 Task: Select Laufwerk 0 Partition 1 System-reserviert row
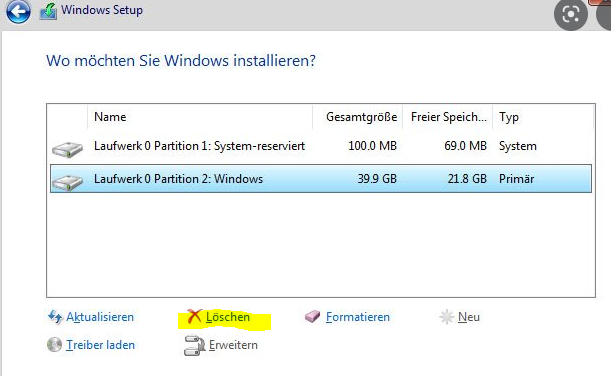pos(321,146)
